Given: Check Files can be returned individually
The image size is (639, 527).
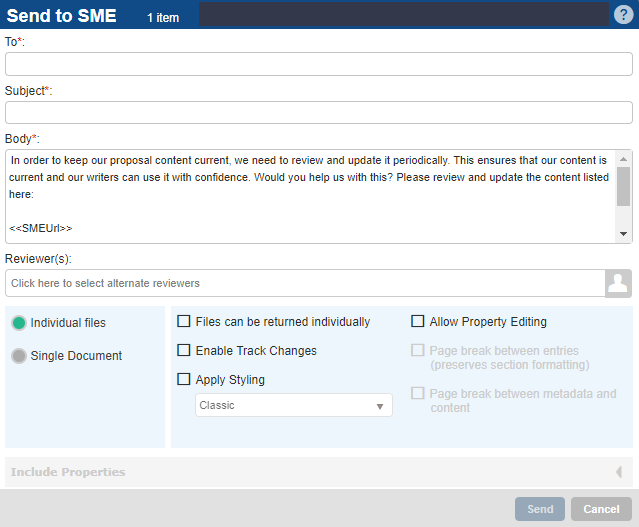Looking at the screenshot, I should pyautogui.click(x=183, y=321).
